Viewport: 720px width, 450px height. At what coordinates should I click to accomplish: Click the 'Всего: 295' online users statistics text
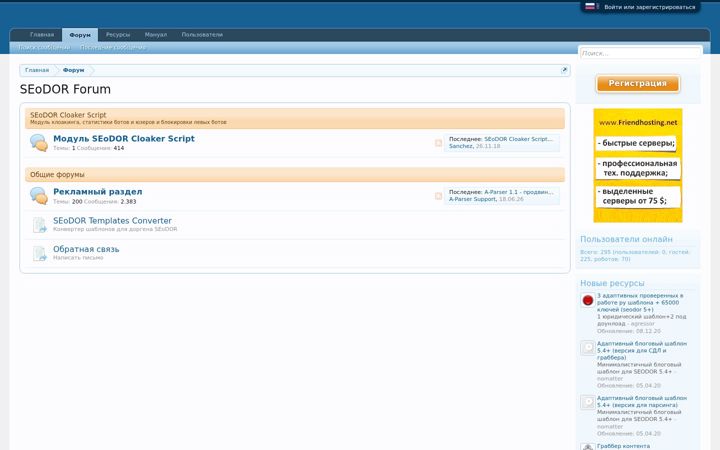tap(635, 255)
